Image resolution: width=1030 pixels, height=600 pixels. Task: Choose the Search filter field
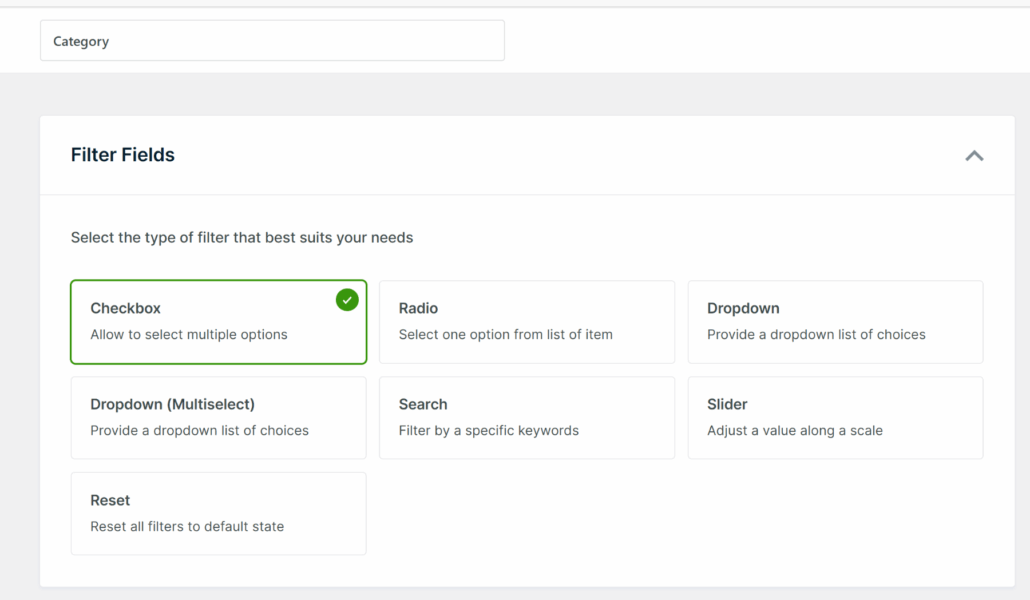pos(527,417)
